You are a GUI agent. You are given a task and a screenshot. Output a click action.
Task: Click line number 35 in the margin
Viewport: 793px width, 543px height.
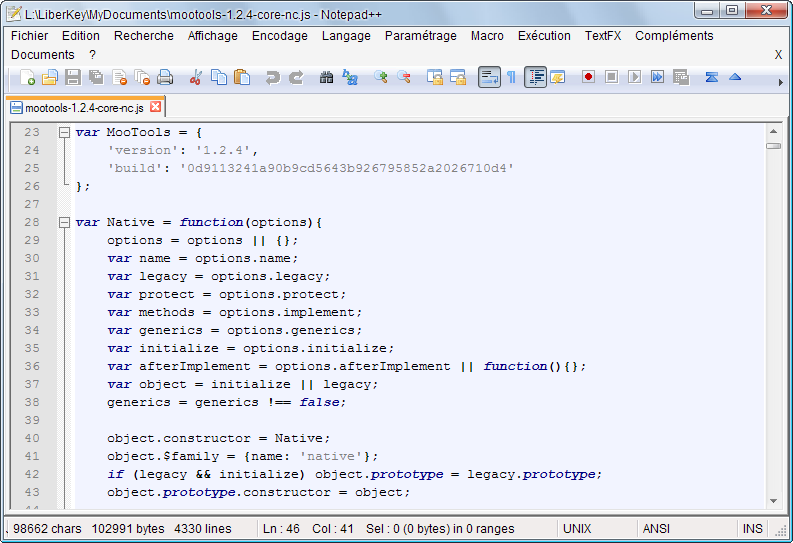coord(32,348)
